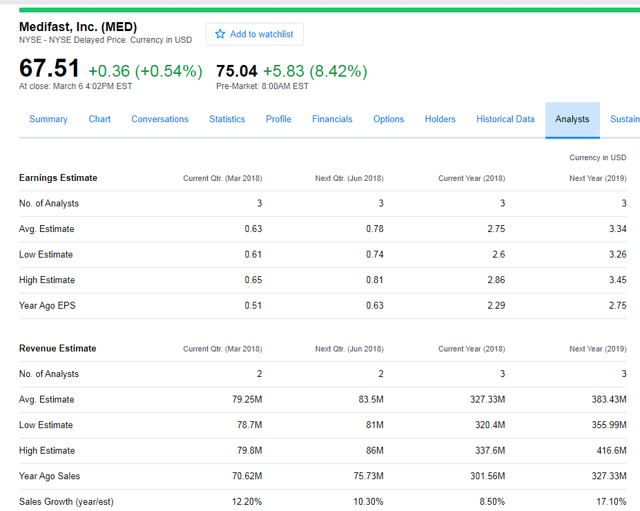640x511 pixels.
Task: View the Financials tab
Action: pos(332,119)
